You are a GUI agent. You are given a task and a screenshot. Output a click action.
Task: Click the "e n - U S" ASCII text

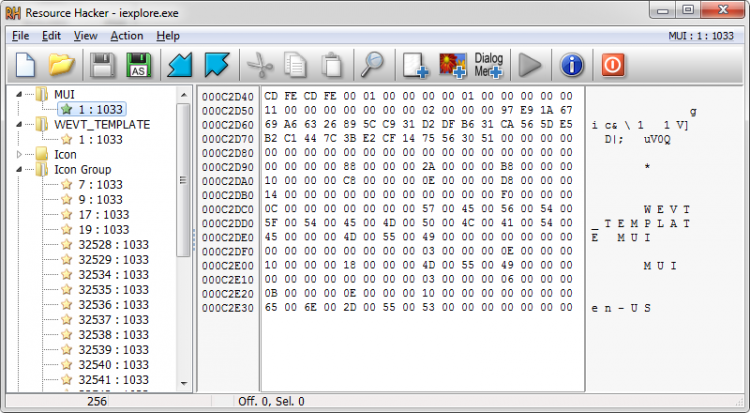(621, 308)
